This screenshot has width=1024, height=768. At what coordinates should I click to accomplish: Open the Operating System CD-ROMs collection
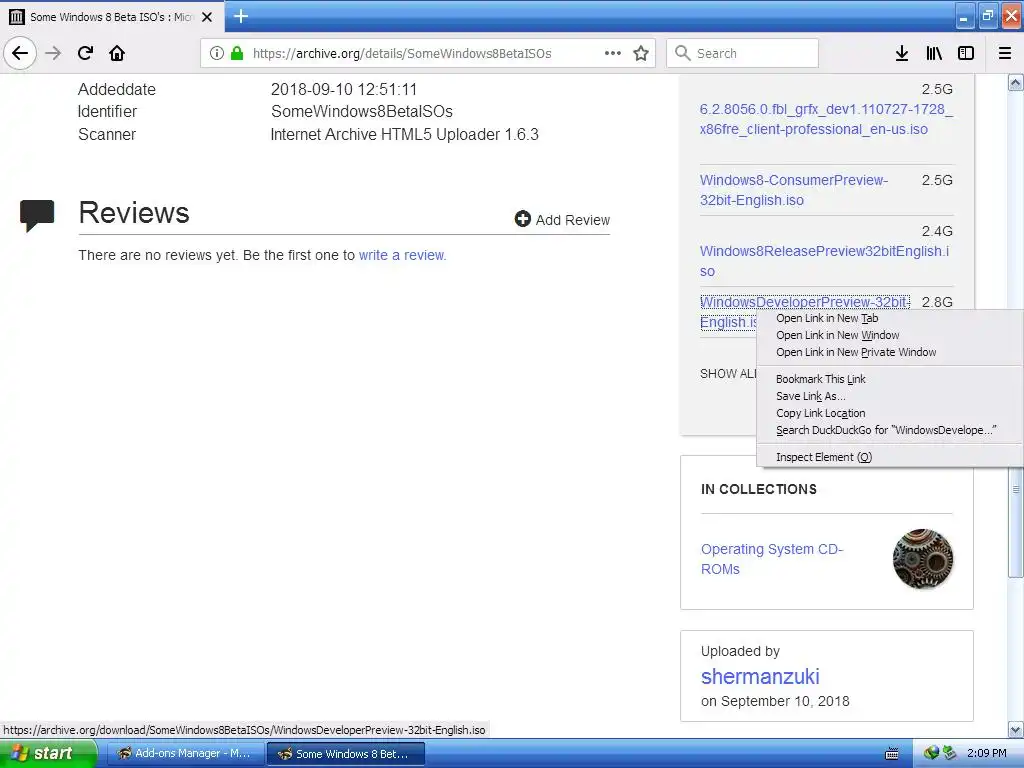point(772,558)
